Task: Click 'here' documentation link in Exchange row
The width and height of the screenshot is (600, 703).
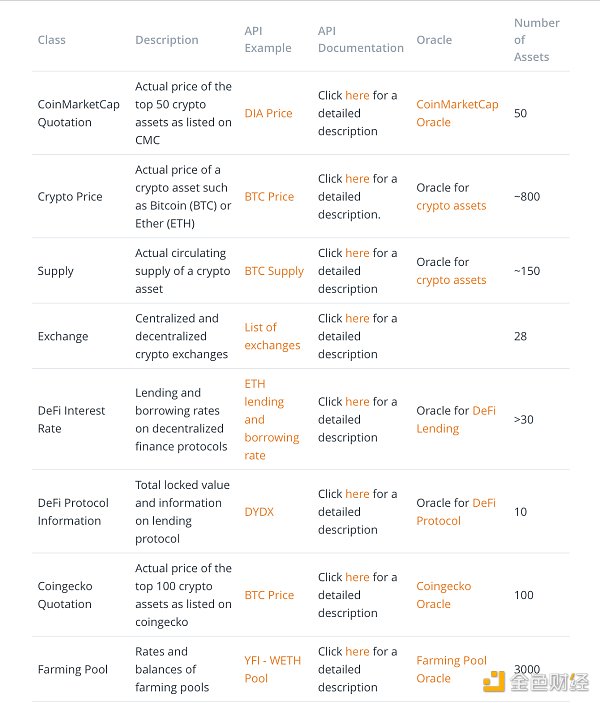Action: [x=357, y=318]
